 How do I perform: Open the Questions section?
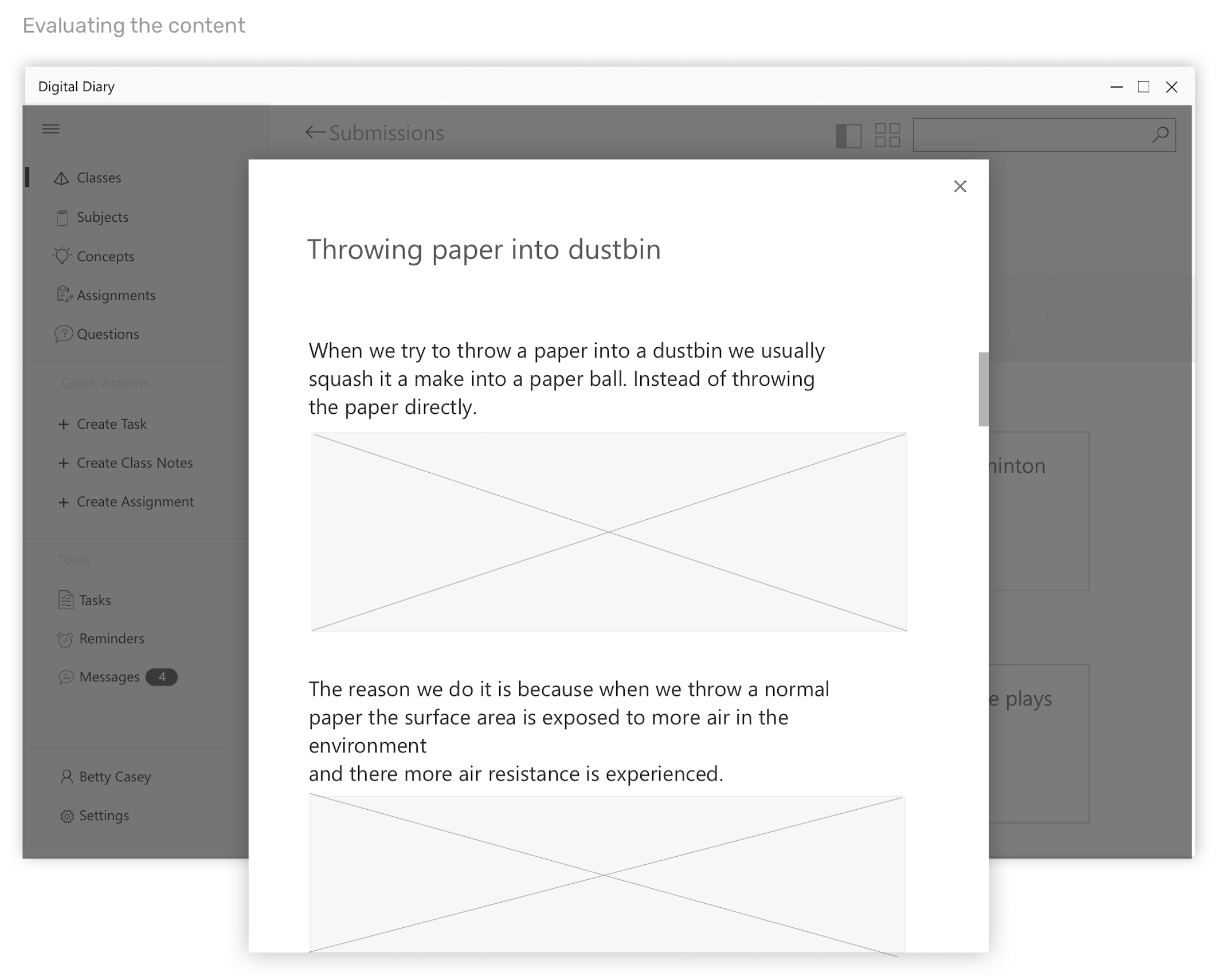pos(107,334)
